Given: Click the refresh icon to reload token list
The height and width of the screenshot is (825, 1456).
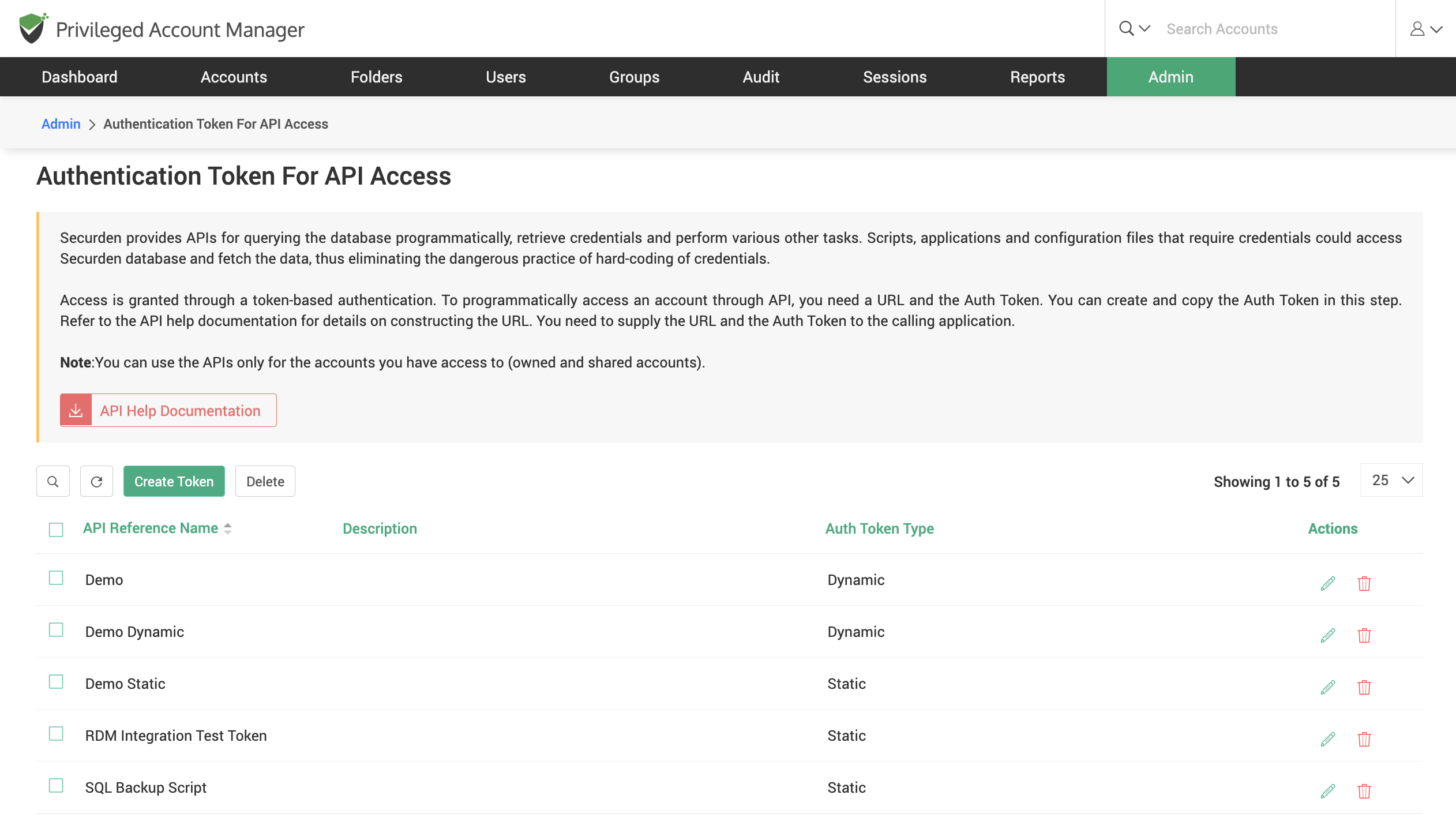Looking at the screenshot, I should [x=97, y=481].
